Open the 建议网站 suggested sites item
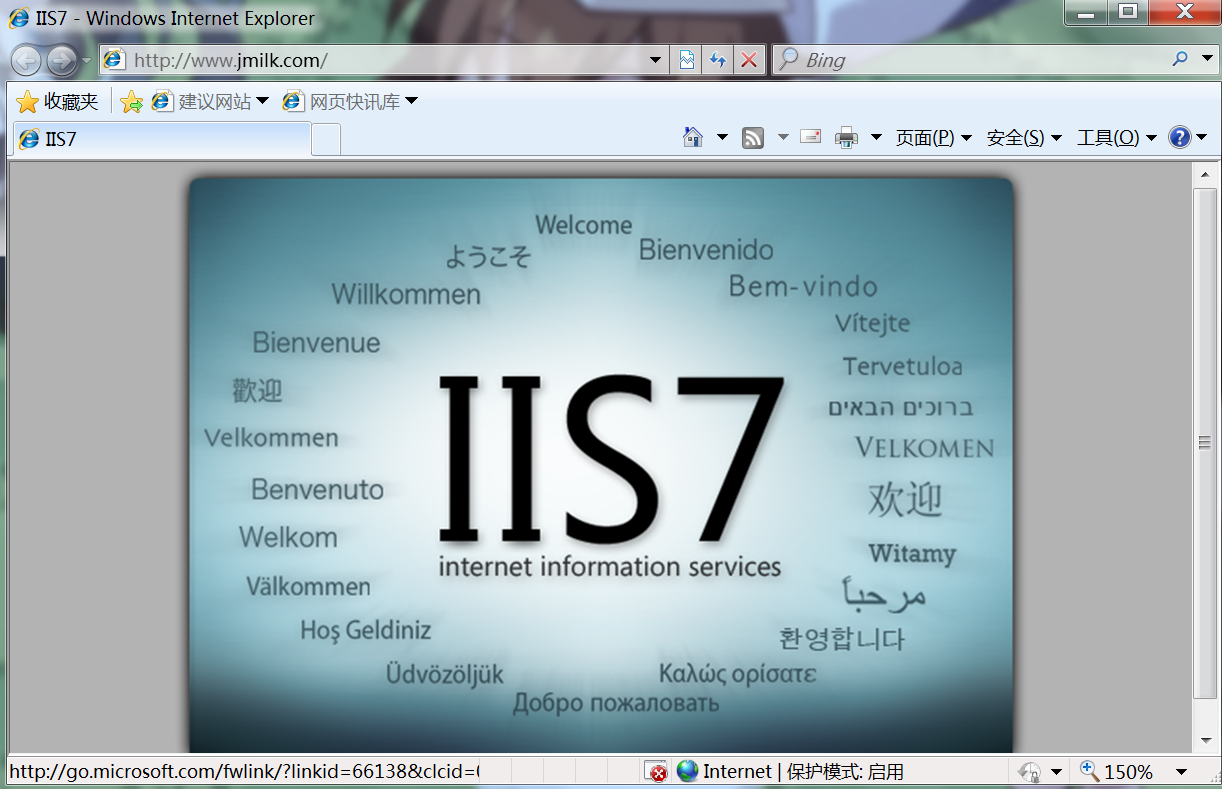This screenshot has width=1222, height=789. click(210, 101)
